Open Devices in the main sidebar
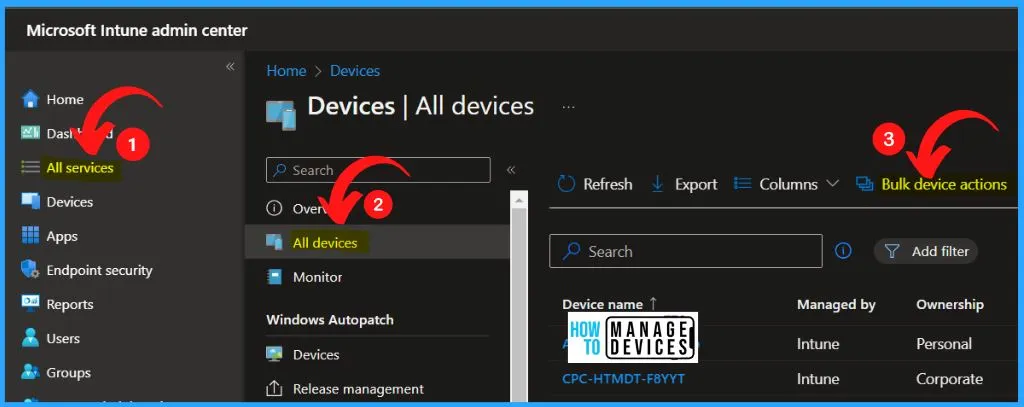 click(69, 202)
